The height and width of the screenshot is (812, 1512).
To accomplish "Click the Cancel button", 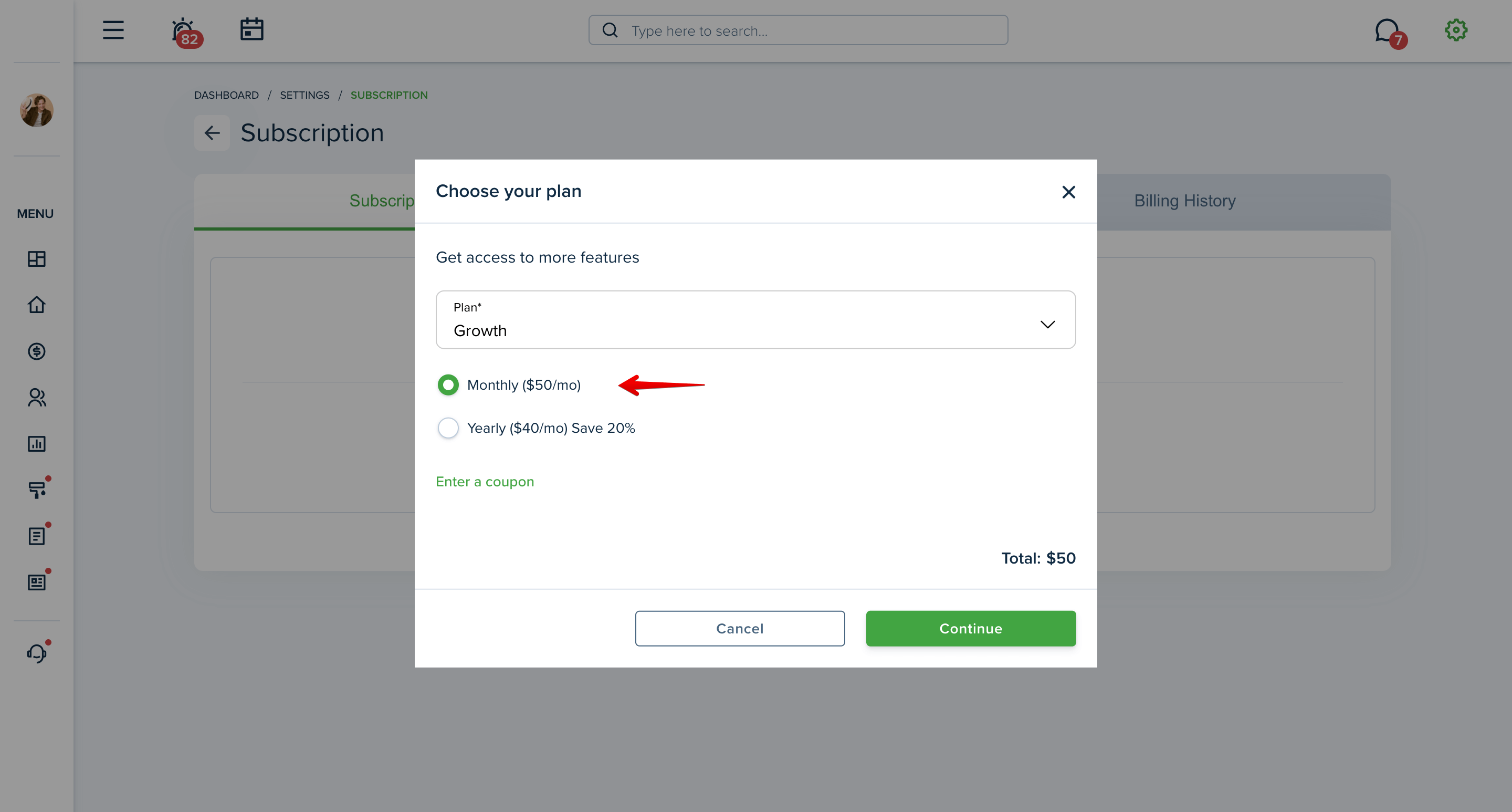I will point(740,629).
